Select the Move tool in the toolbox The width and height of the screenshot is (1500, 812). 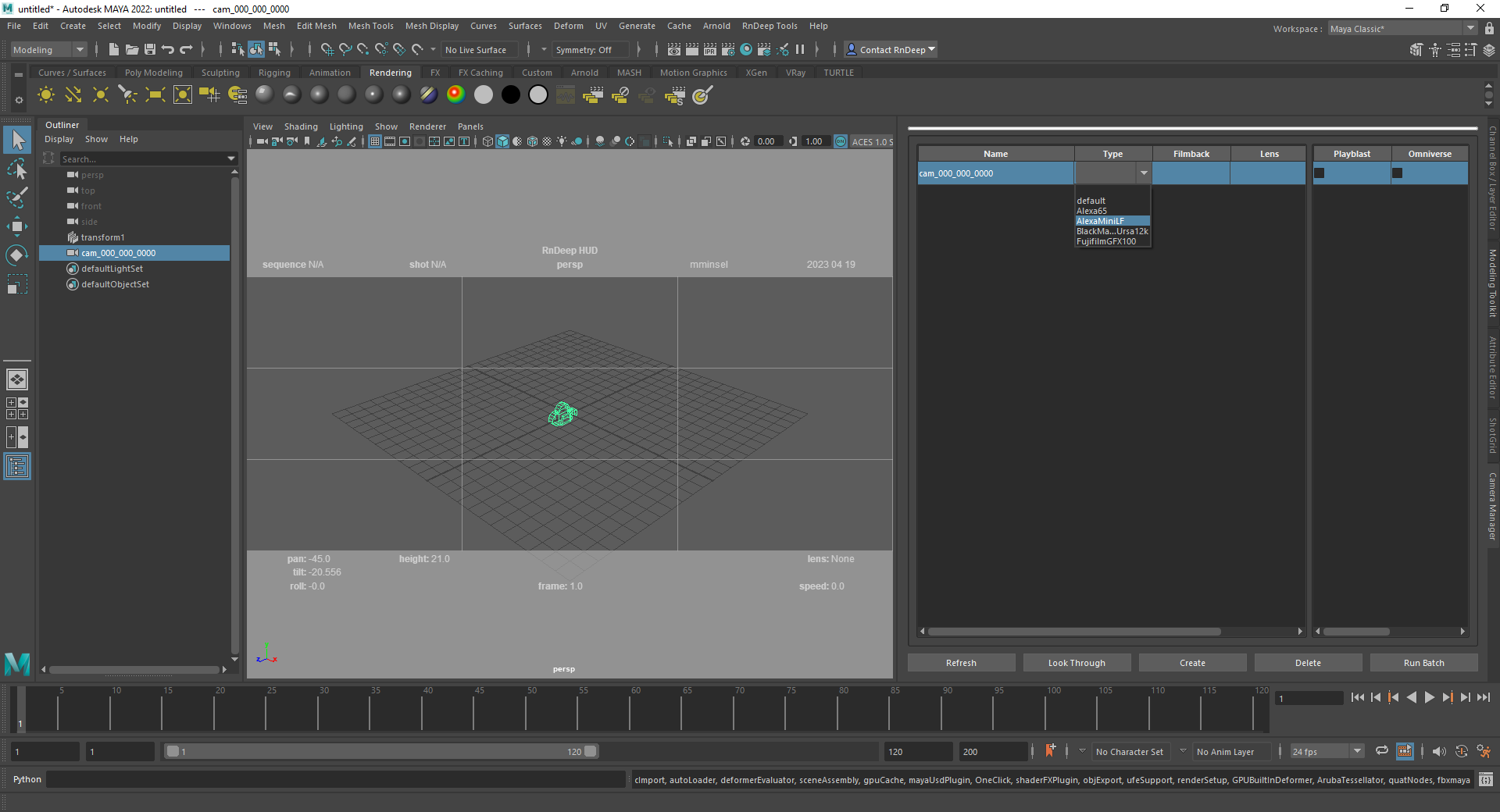click(x=17, y=227)
